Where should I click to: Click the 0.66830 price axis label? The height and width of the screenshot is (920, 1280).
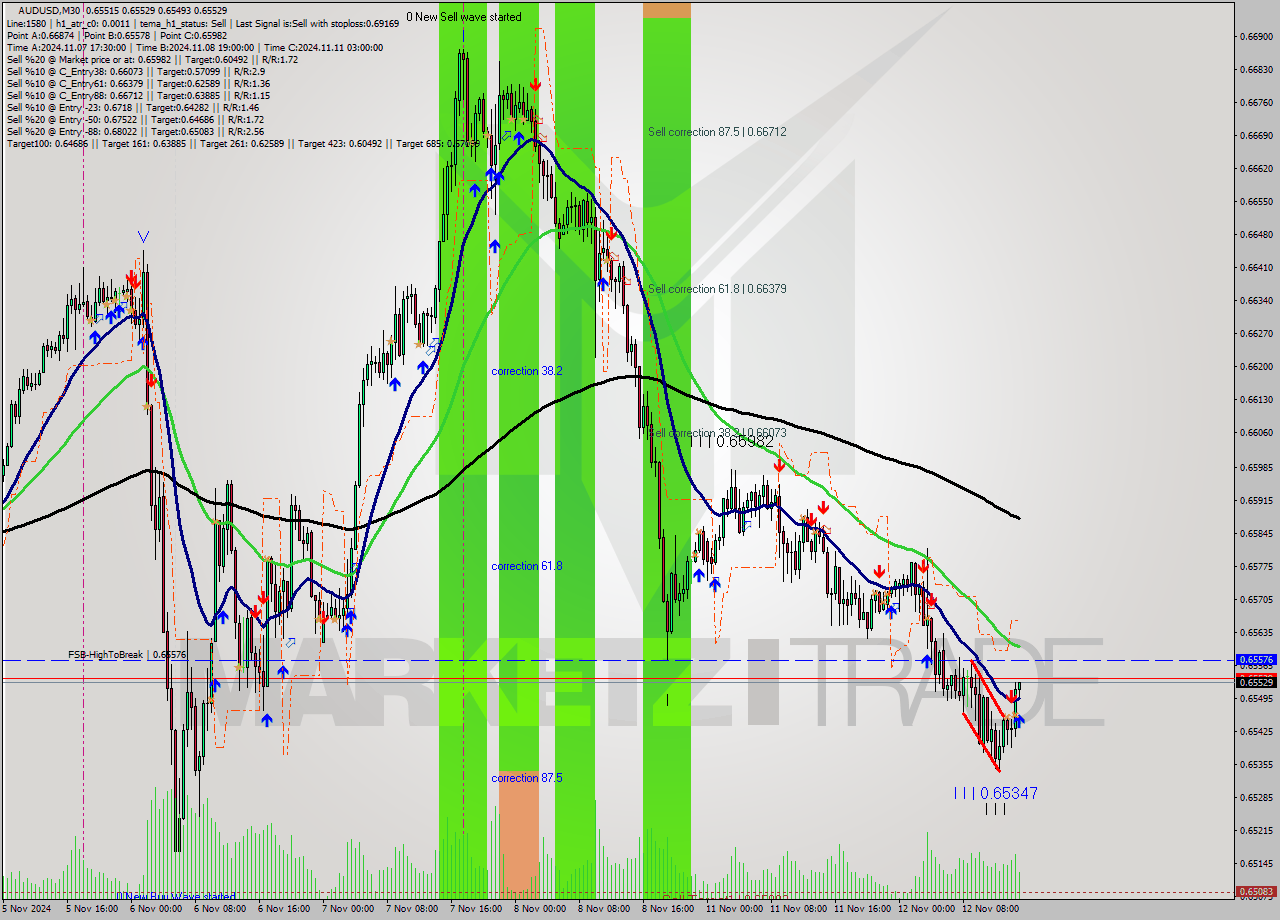click(x=1256, y=70)
